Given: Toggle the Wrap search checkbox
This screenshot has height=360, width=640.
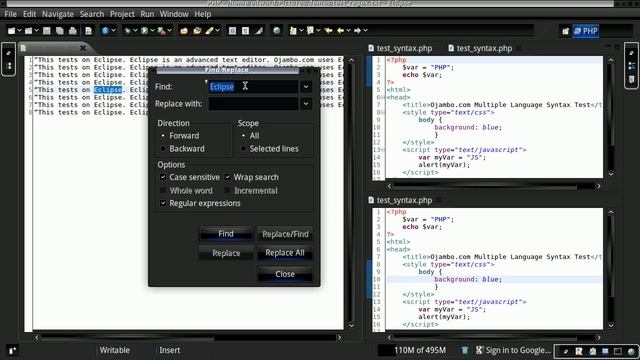Looking at the screenshot, I should point(227,177).
